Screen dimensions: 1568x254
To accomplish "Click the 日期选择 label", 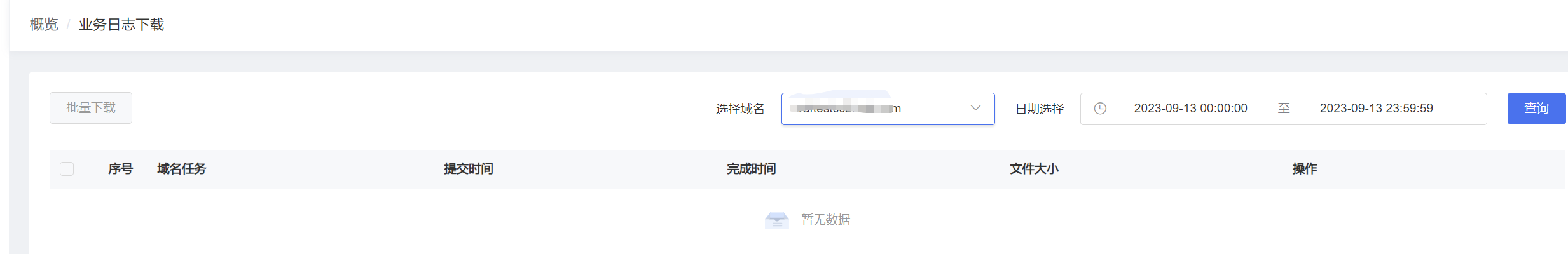I will point(1040,109).
